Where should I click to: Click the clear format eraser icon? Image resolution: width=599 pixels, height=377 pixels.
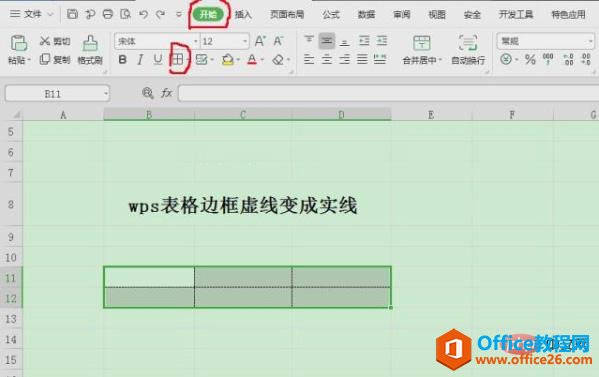tap(278, 60)
